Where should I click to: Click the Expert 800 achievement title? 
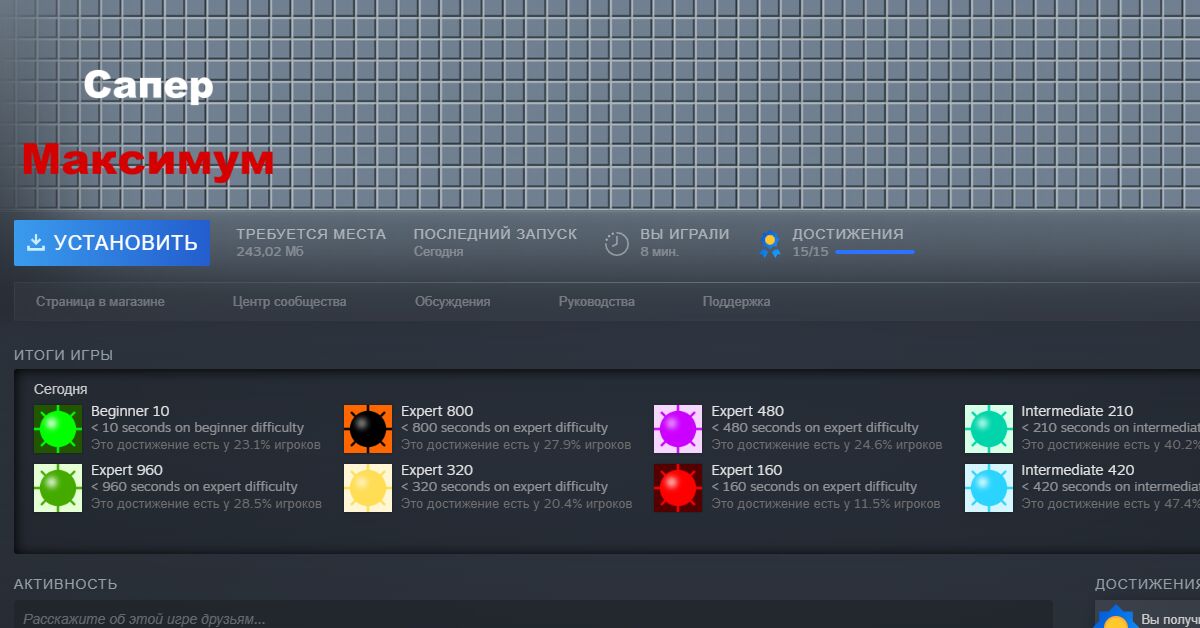(x=437, y=411)
